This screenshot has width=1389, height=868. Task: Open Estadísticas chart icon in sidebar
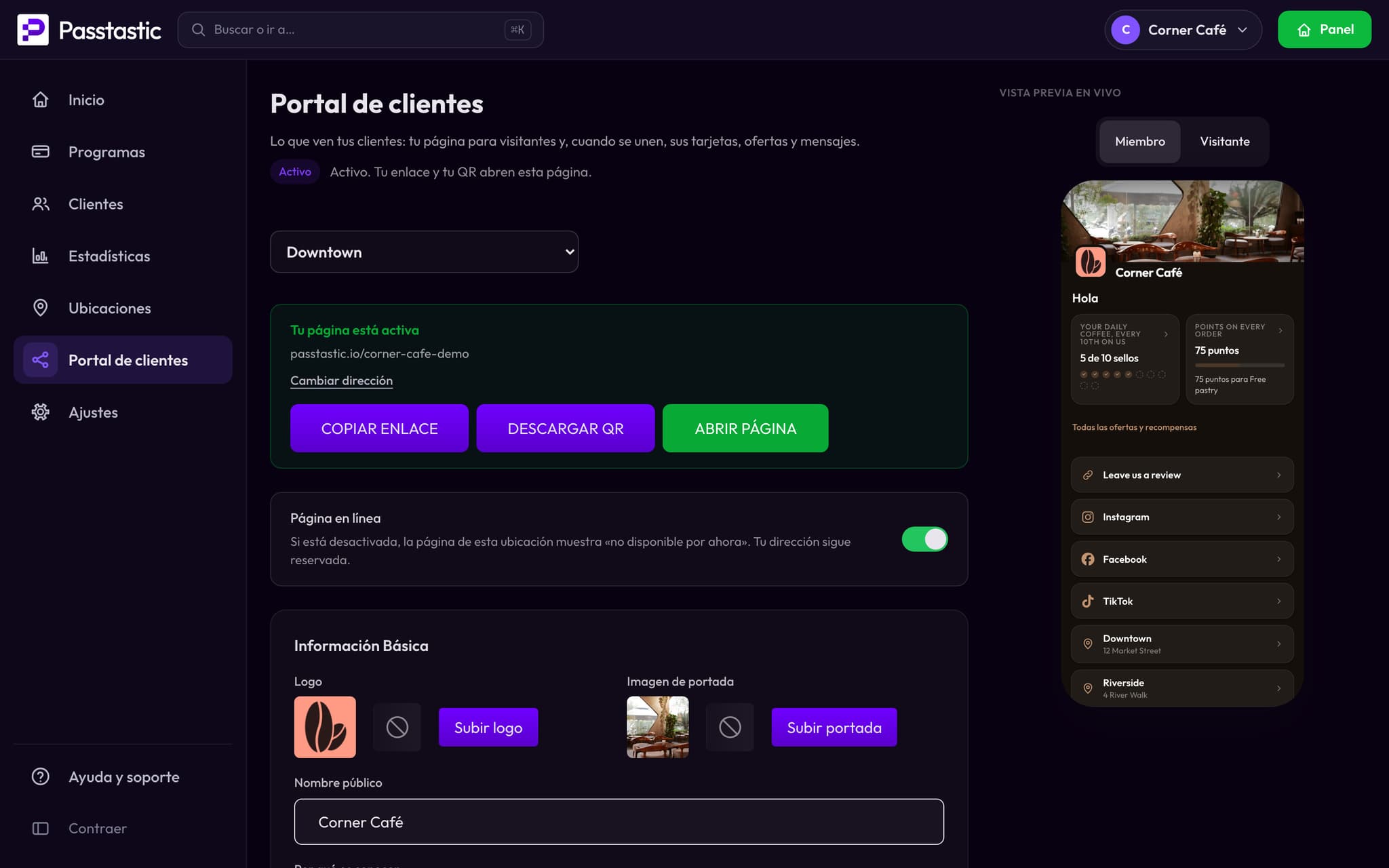pos(41,256)
